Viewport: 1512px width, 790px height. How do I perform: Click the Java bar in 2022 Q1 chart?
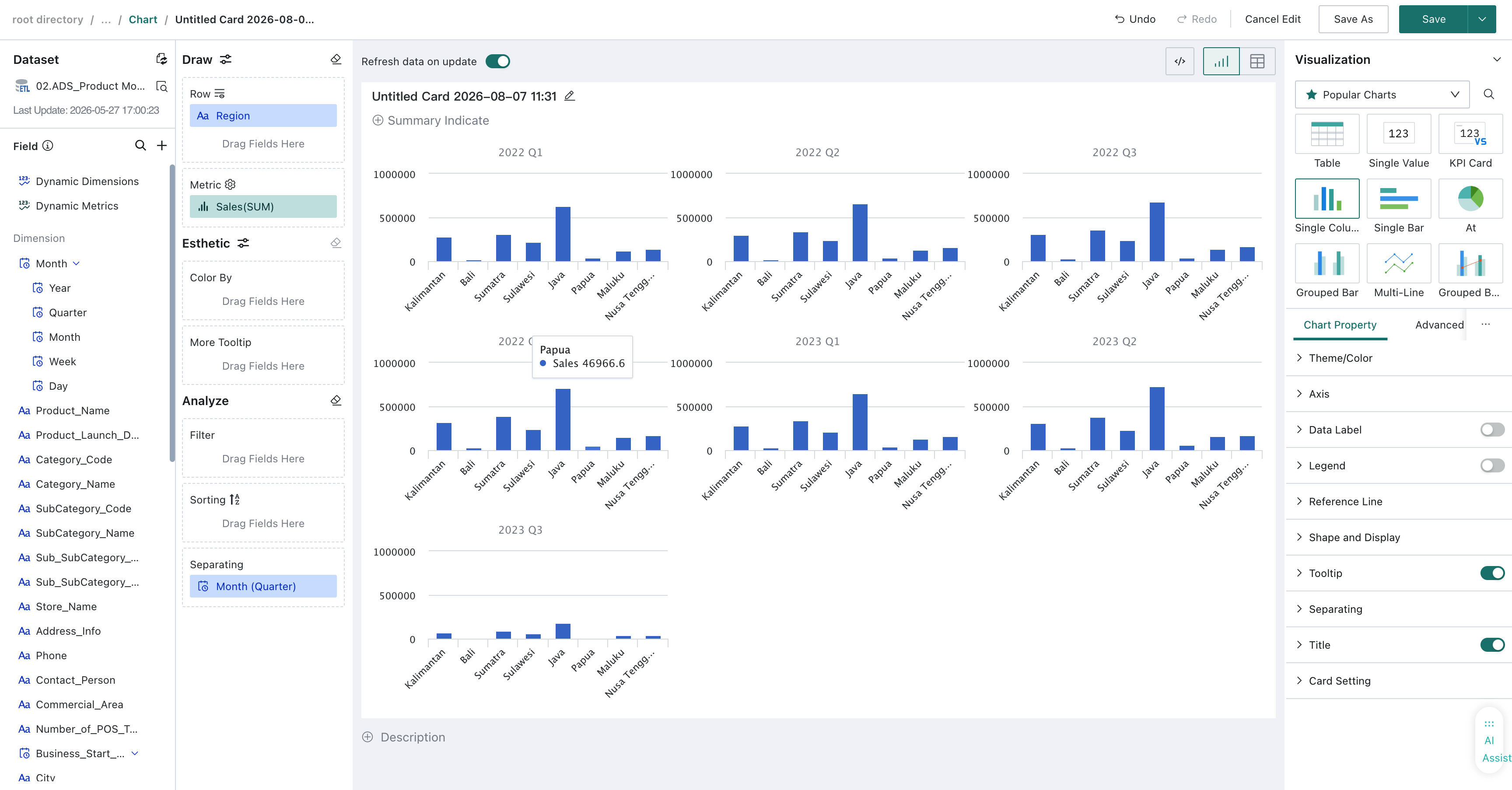[x=562, y=234]
